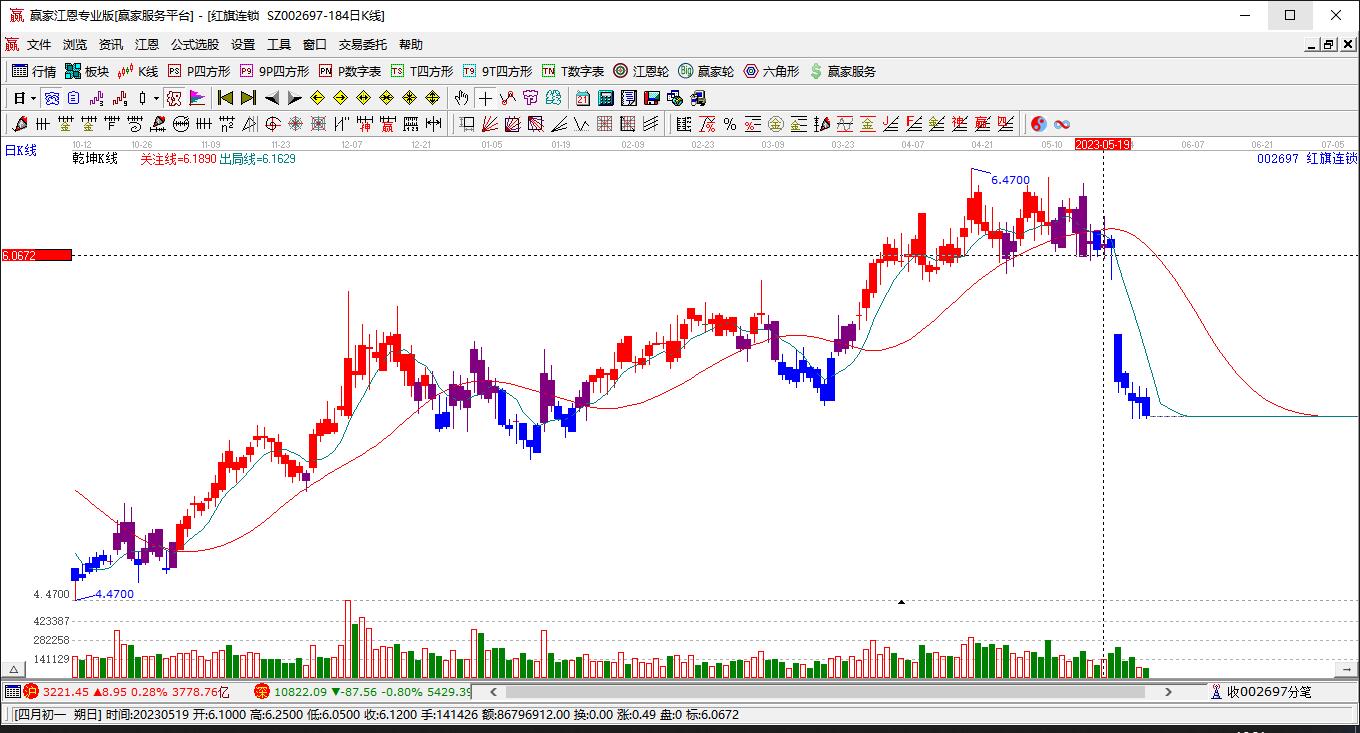This screenshot has width=1360, height=733.
Task: Open the P数字表 tool
Action: [350, 71]
